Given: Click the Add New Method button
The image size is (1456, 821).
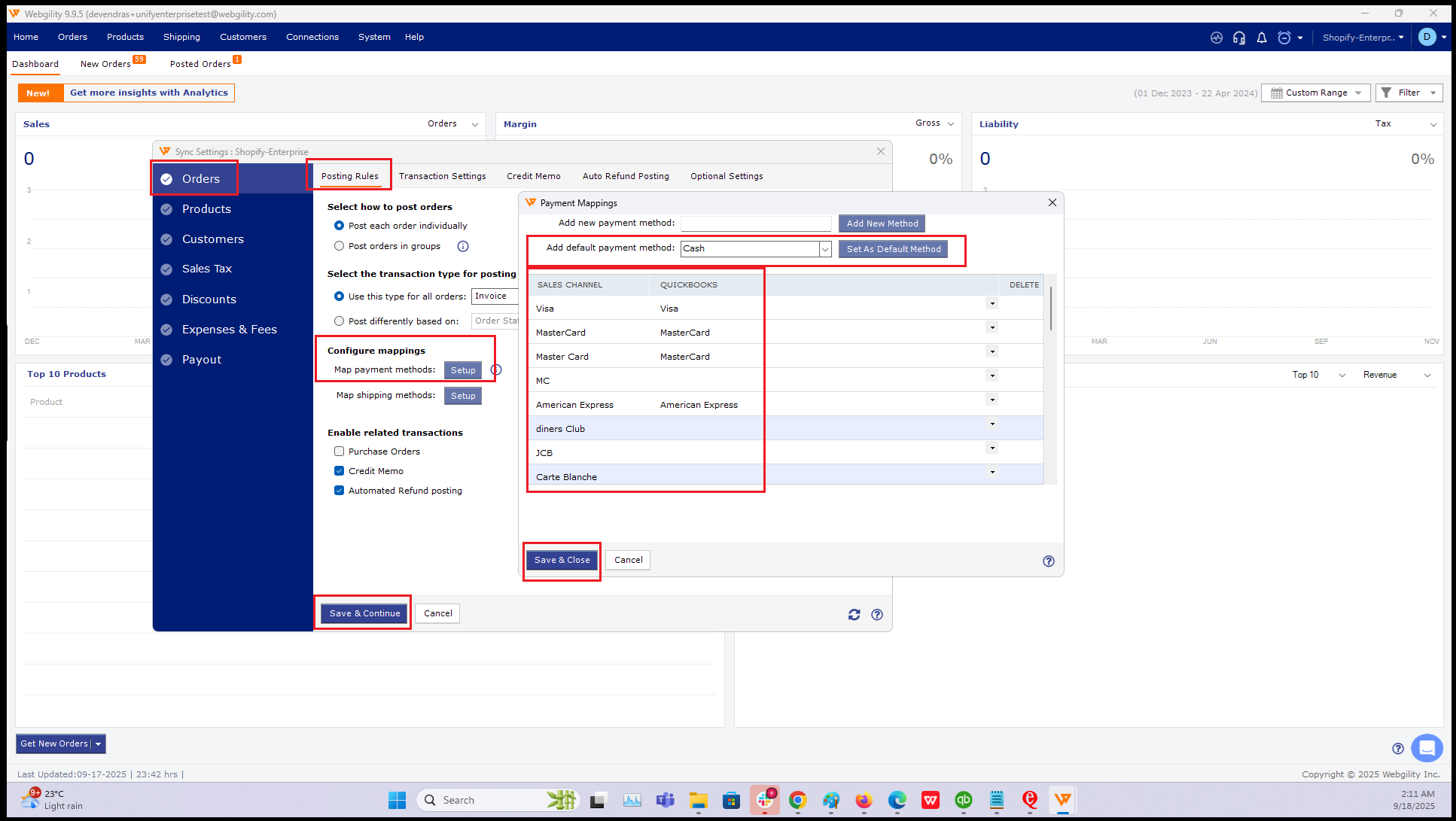Looking at the screenshot, I should pos(882,223).
